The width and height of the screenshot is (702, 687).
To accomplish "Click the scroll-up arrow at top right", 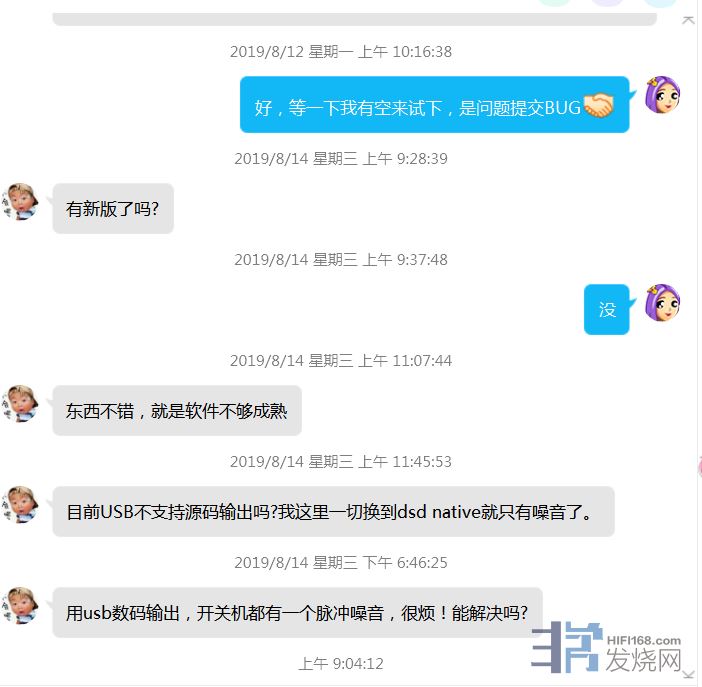I will [688, 20].
